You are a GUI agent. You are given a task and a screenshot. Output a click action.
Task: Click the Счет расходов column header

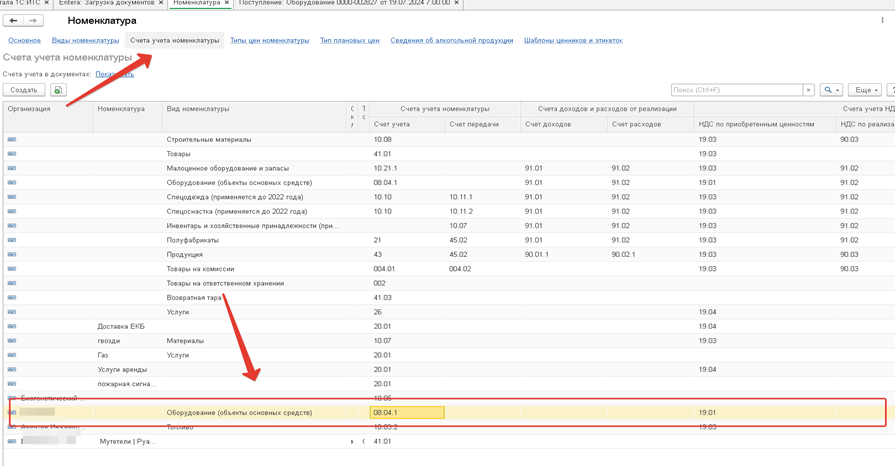651,124
